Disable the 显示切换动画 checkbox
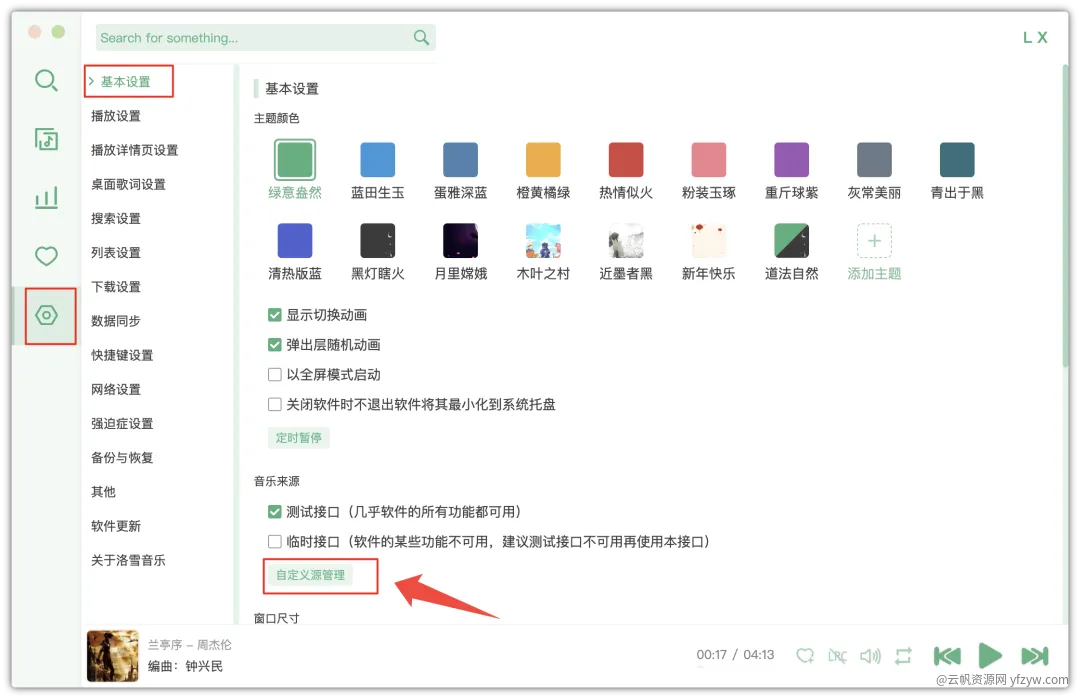This screenshot has width=1080, height=699. [275, 315]
